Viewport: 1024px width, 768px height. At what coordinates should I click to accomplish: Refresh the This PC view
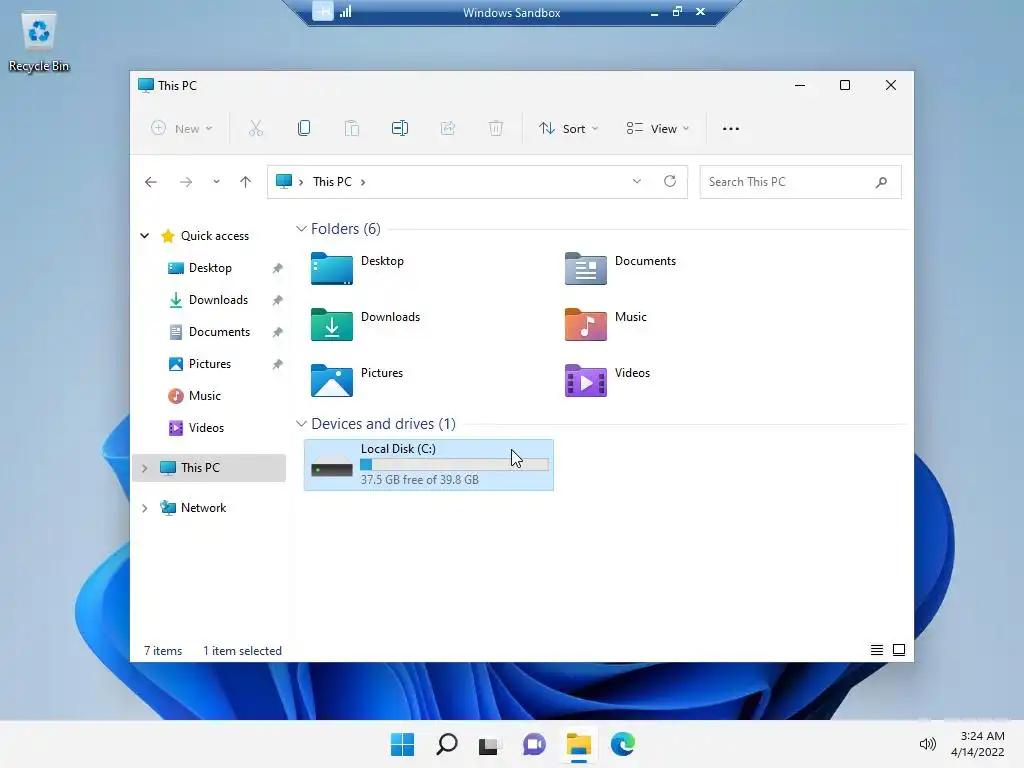point(670,182)
